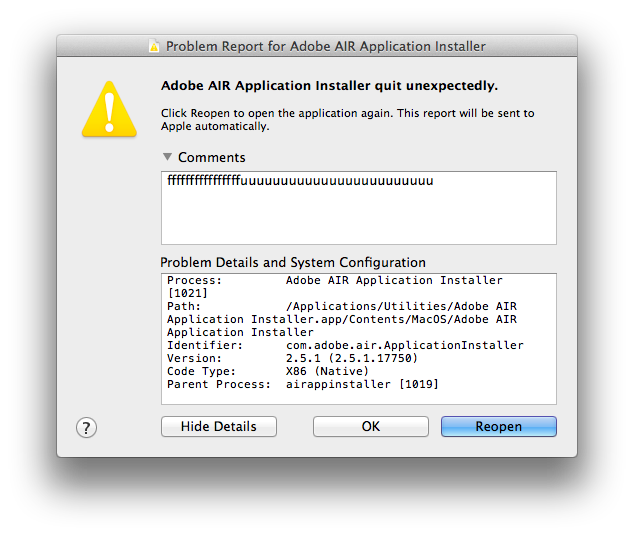The height and width of the screenshot is (536, 634).
Task: Dismiss the dialog with the OK button
Action: point(370,426)
